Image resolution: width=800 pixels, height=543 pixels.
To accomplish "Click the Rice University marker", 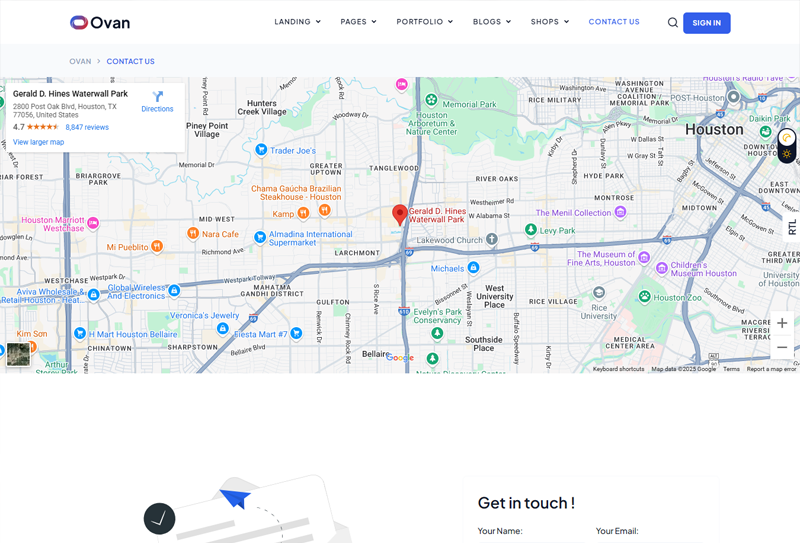I will pos(599,292).
